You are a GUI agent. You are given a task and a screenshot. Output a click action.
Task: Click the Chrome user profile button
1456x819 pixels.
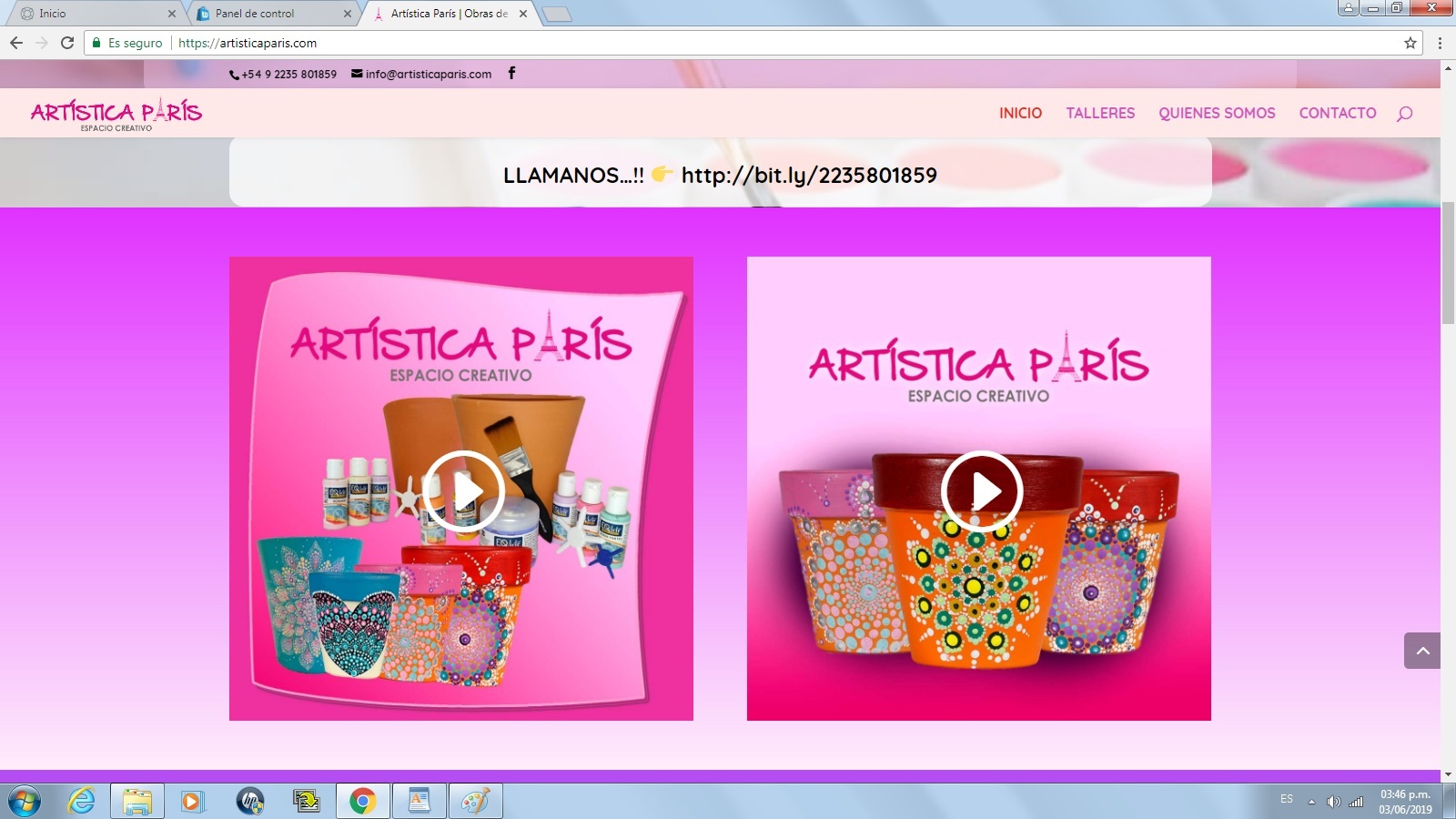click(1349, 7)
